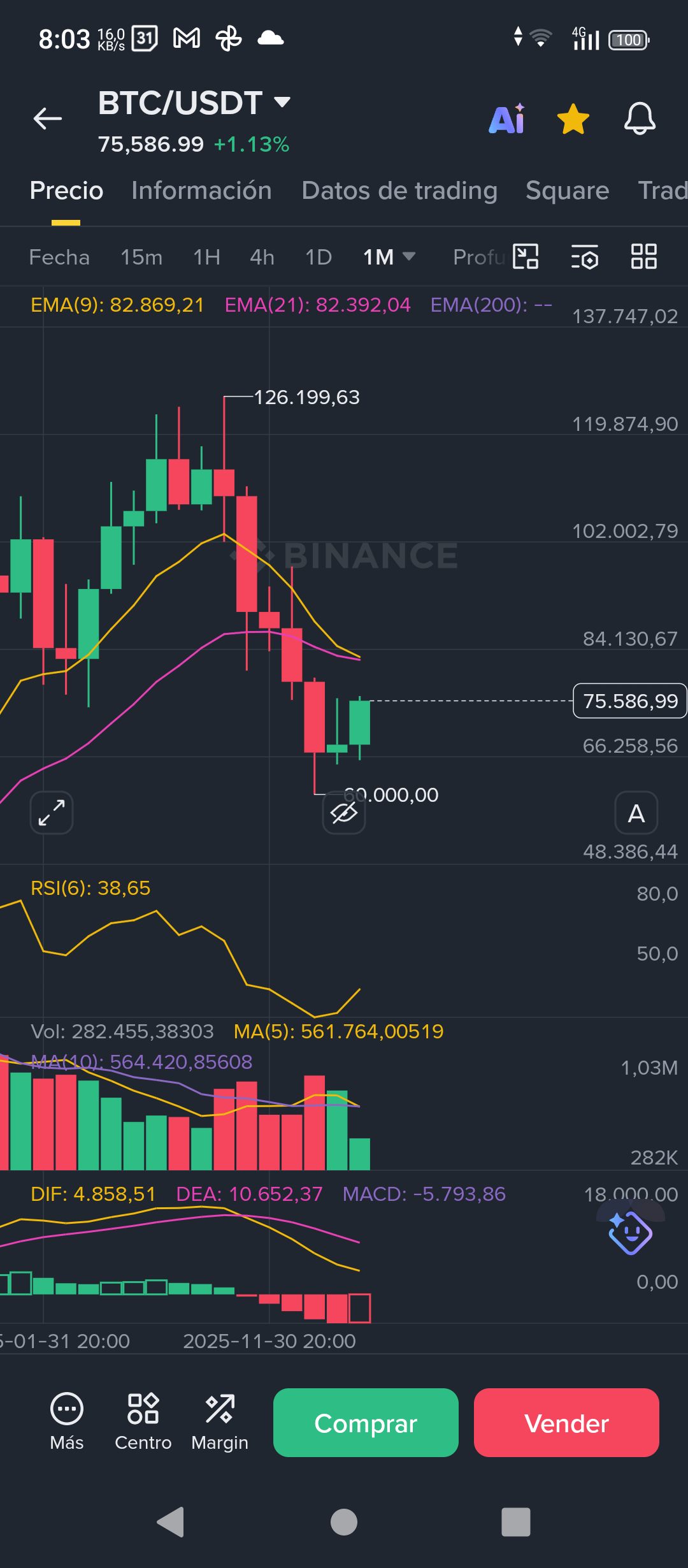
Task: Open the Más menu icon
Action: click(67, 1422)
